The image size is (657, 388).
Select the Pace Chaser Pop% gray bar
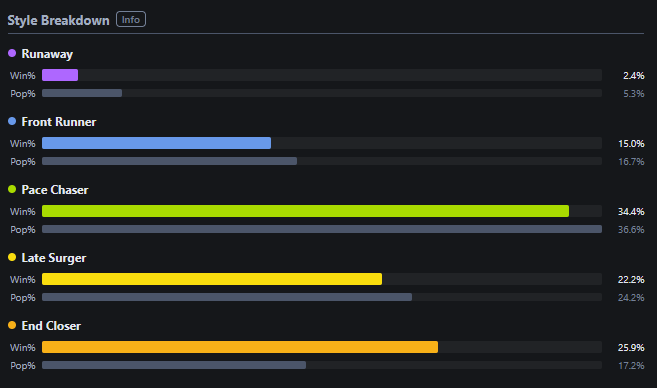(x=322, y=229)
